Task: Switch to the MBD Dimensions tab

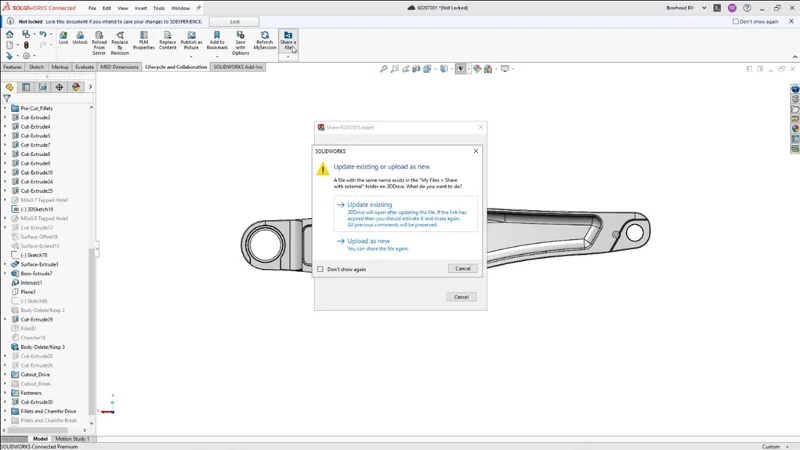Action: point(120,67)
